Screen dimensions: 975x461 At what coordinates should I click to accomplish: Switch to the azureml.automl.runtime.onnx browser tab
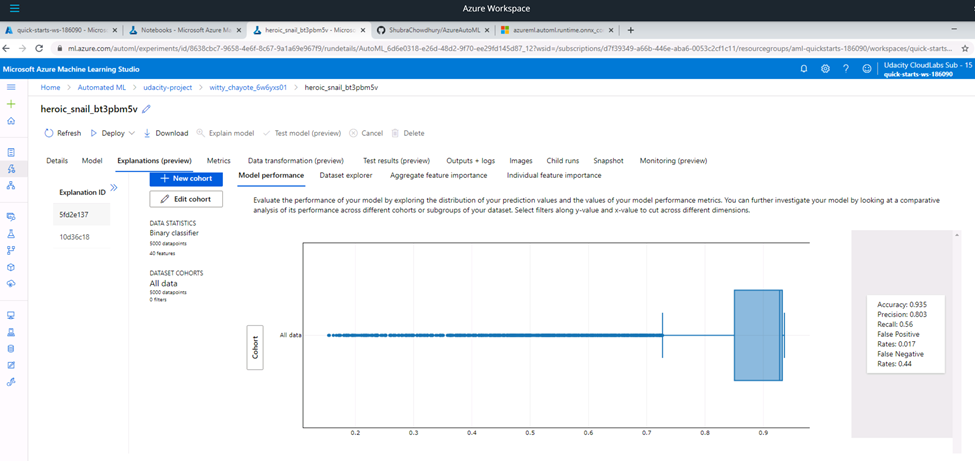tap(557, 30)
